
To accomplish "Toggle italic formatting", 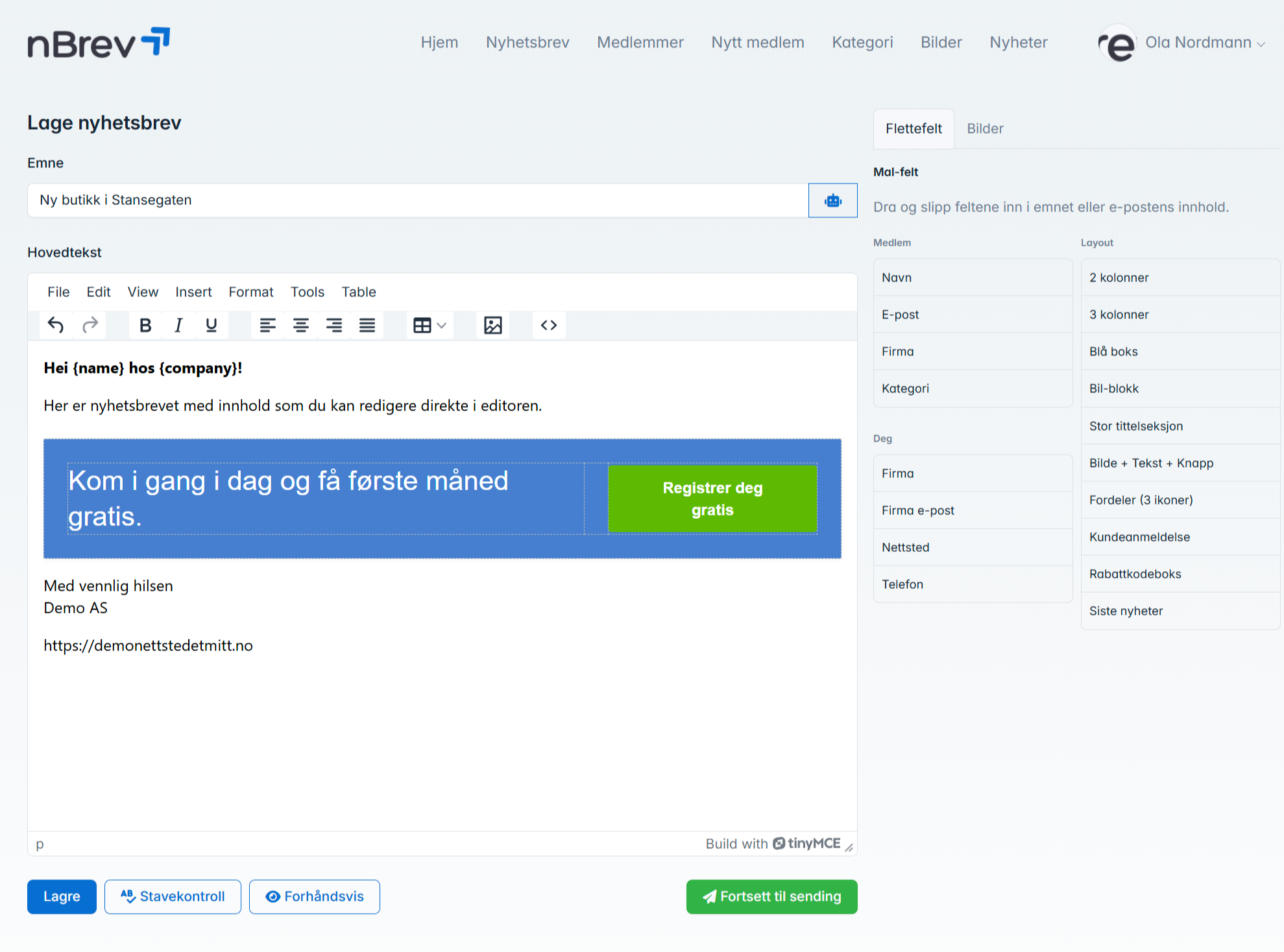I will [178, 325].
